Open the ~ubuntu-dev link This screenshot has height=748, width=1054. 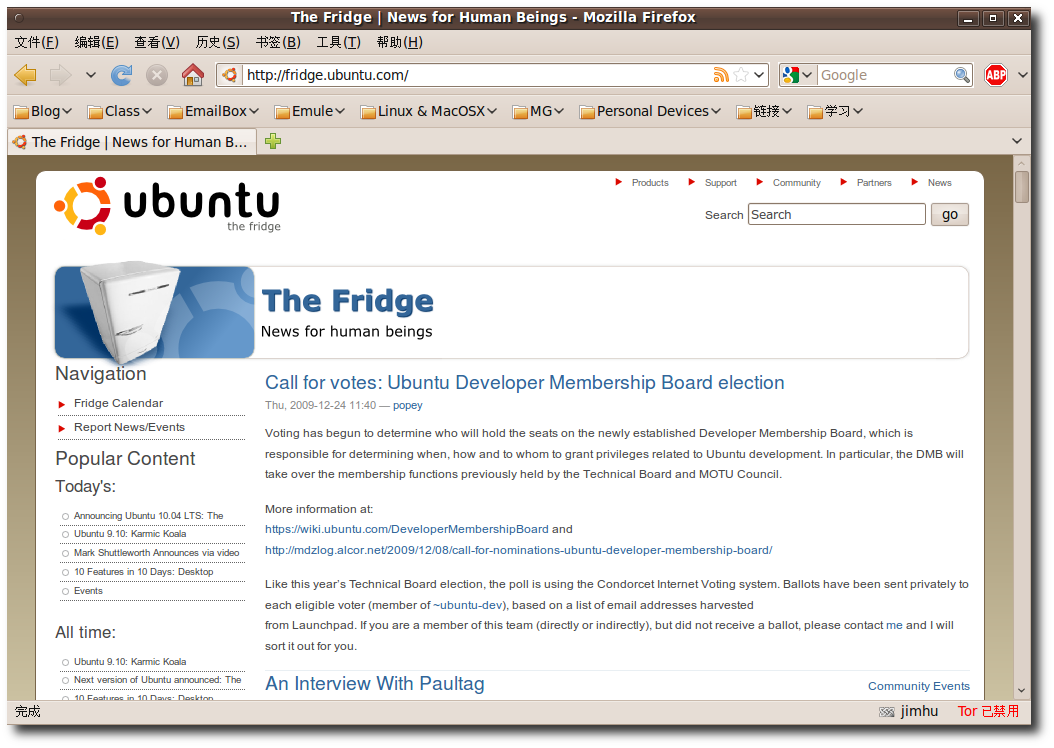[468, 606]
